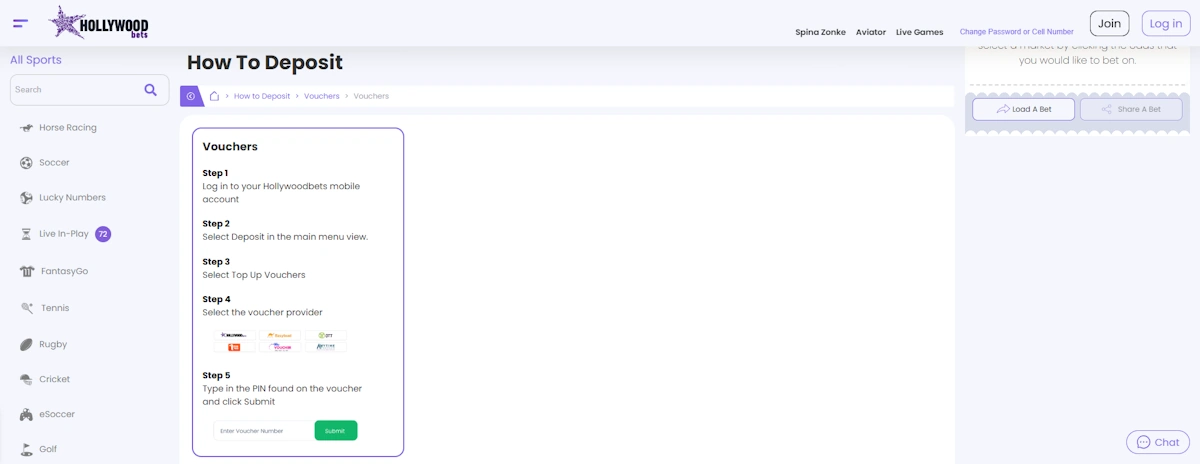1200x464 pixels.
Task: Click the Rugby ball icon
Action: [x=26, y=344]
